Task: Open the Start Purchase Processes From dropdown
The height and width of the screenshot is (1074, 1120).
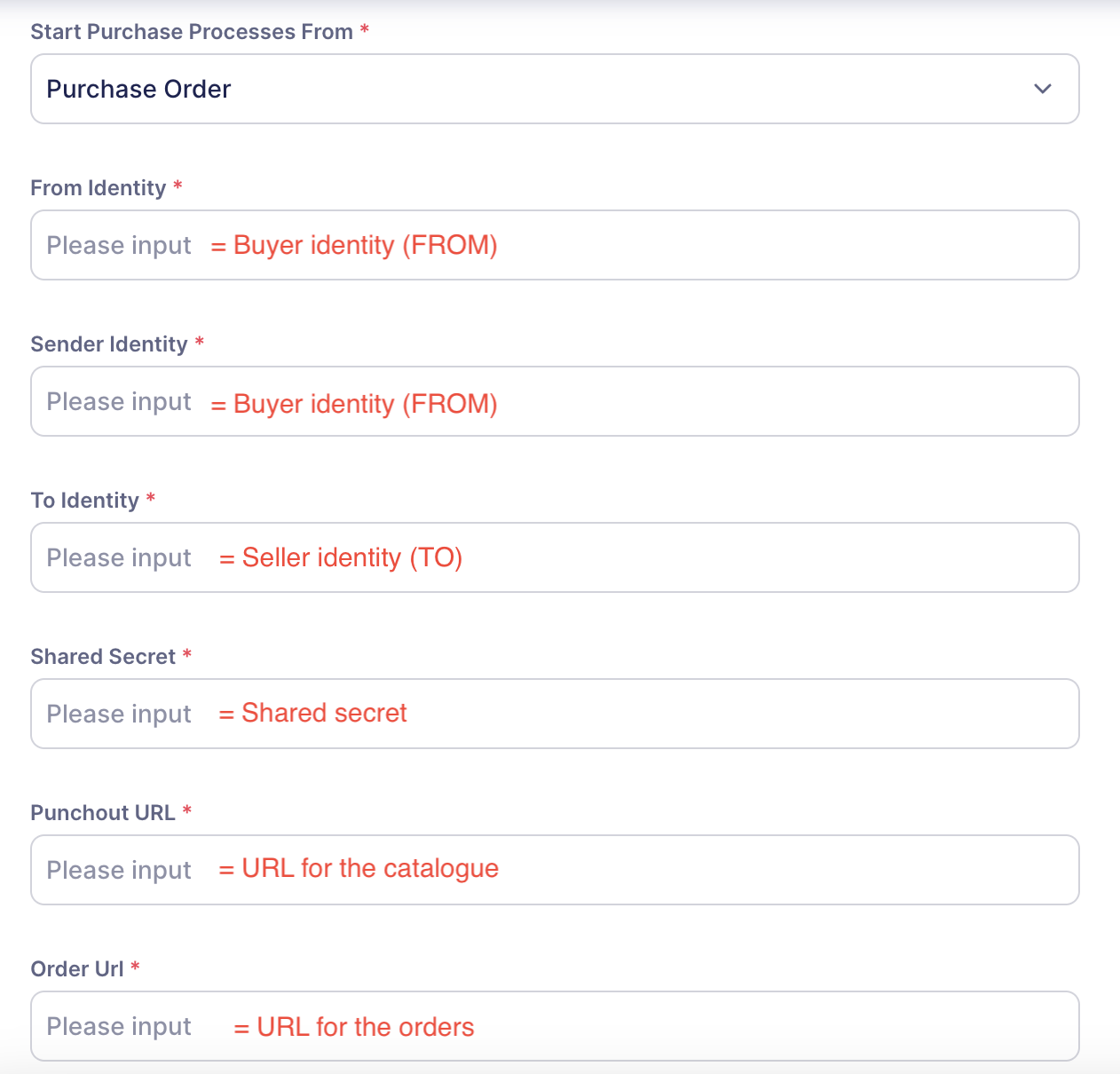Action: tap(555, 89)
